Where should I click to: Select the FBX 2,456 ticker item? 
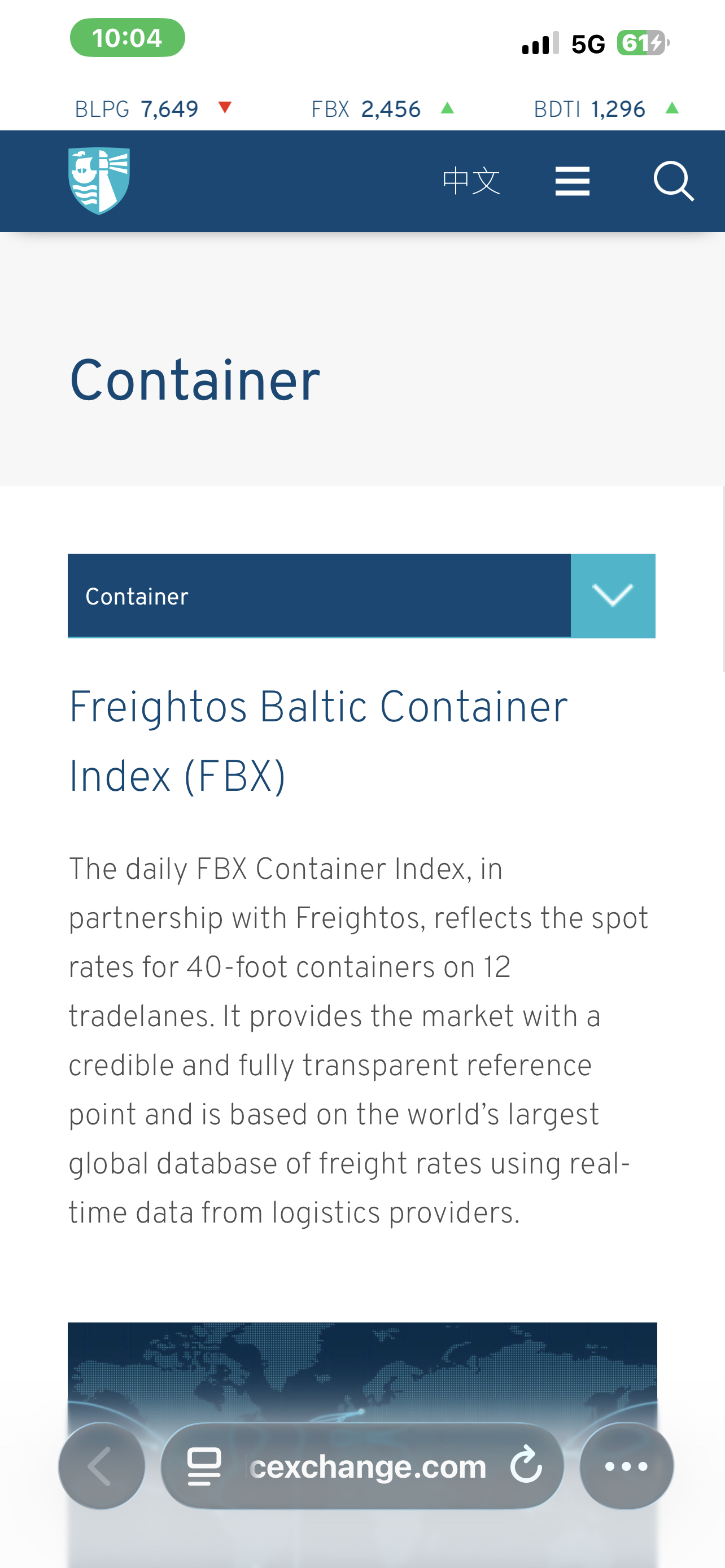pyautogui.click(x=383, y=109)
